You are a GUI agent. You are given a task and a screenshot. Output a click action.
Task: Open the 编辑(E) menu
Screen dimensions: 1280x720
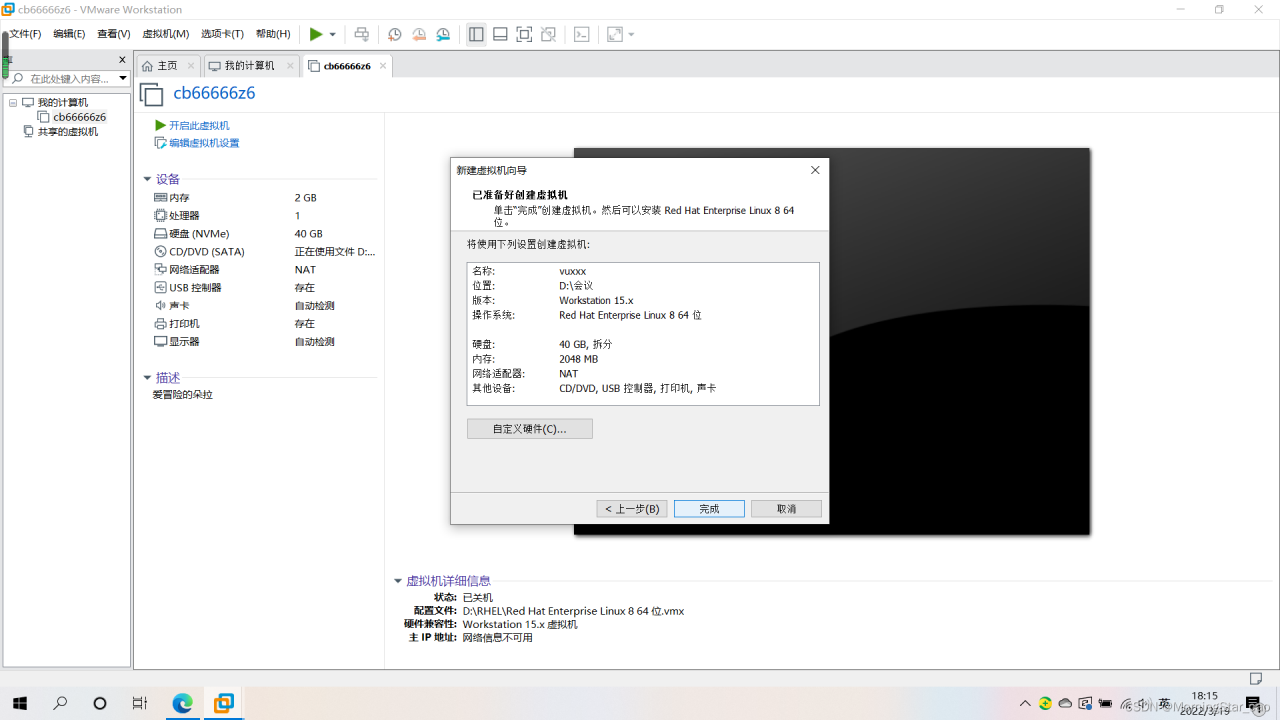(x=69, y=34)
